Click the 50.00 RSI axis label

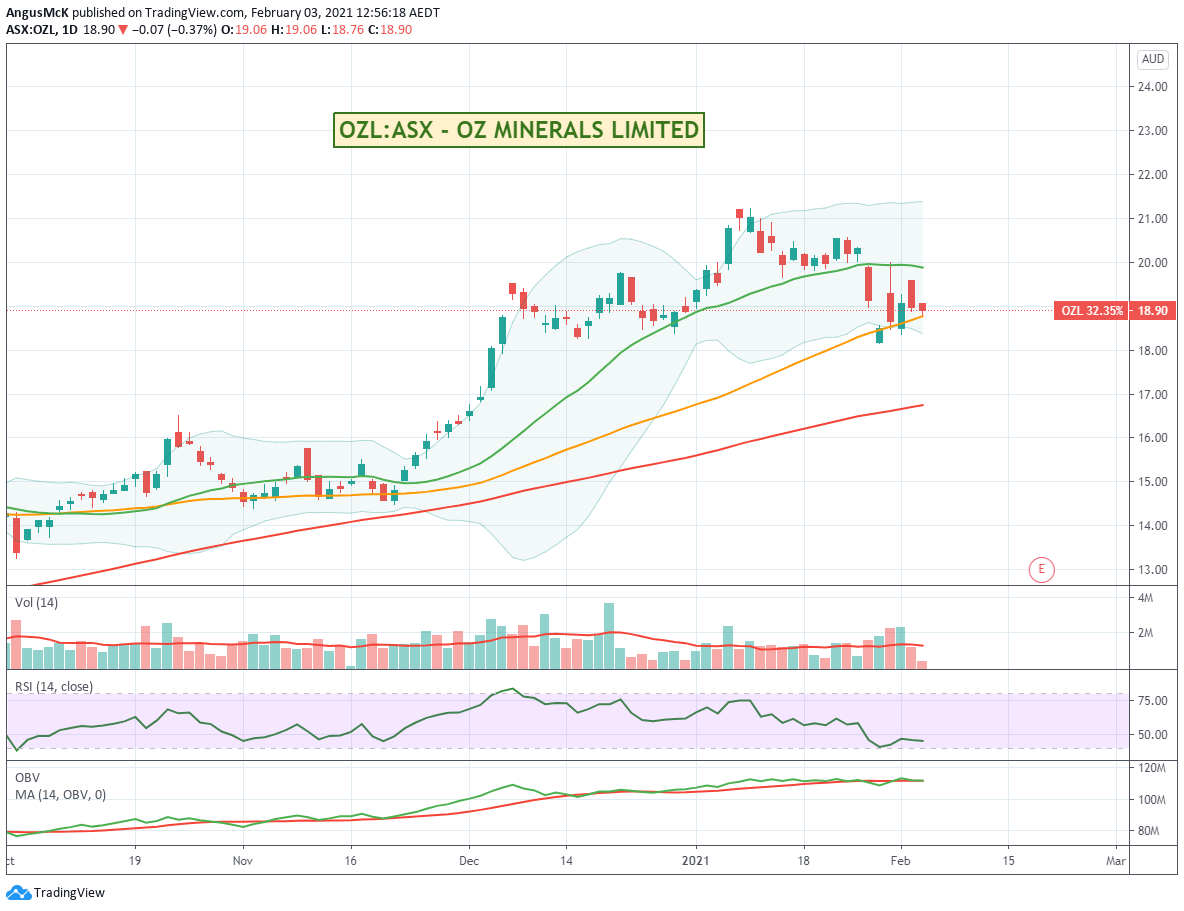pyautogui.click(x=1152, y=735)
